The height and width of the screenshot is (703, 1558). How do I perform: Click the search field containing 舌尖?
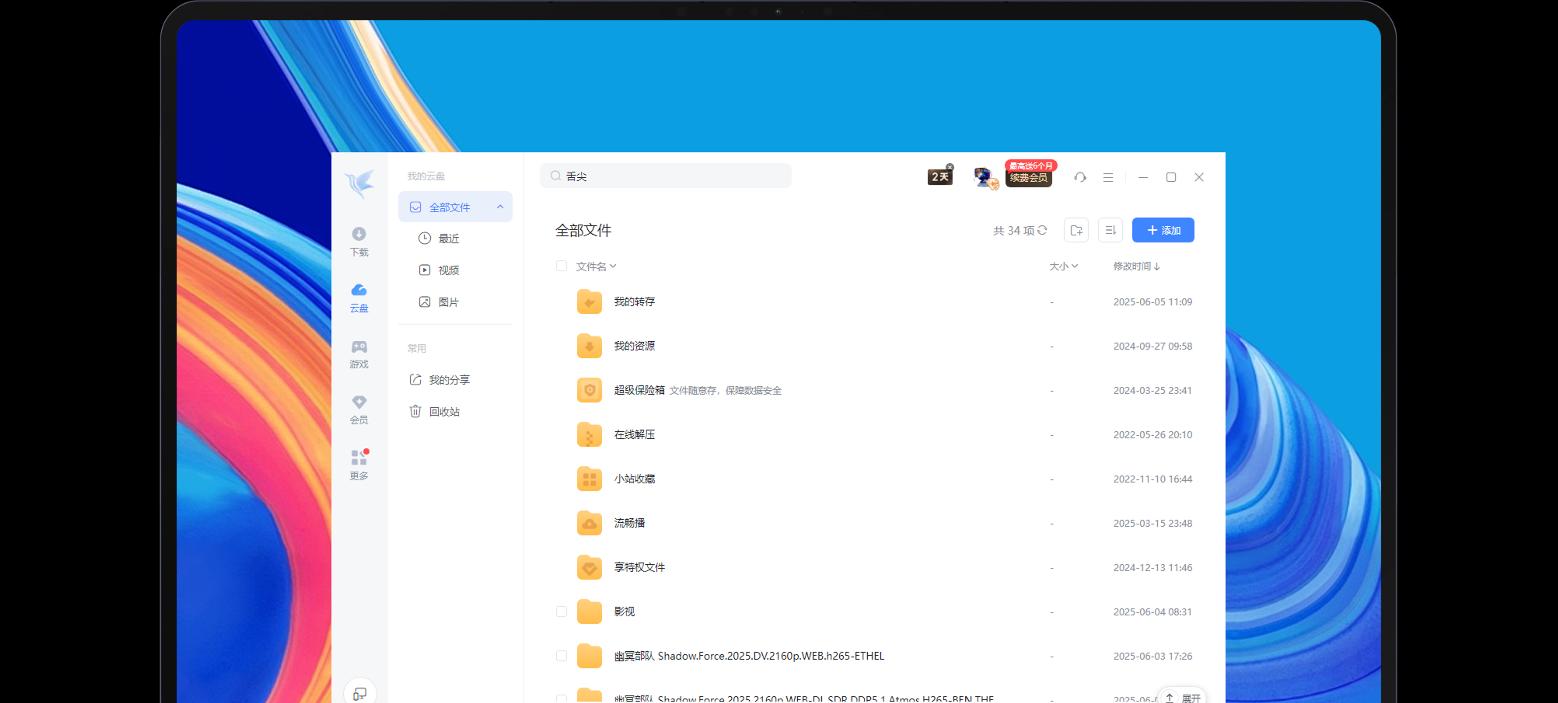666,176
